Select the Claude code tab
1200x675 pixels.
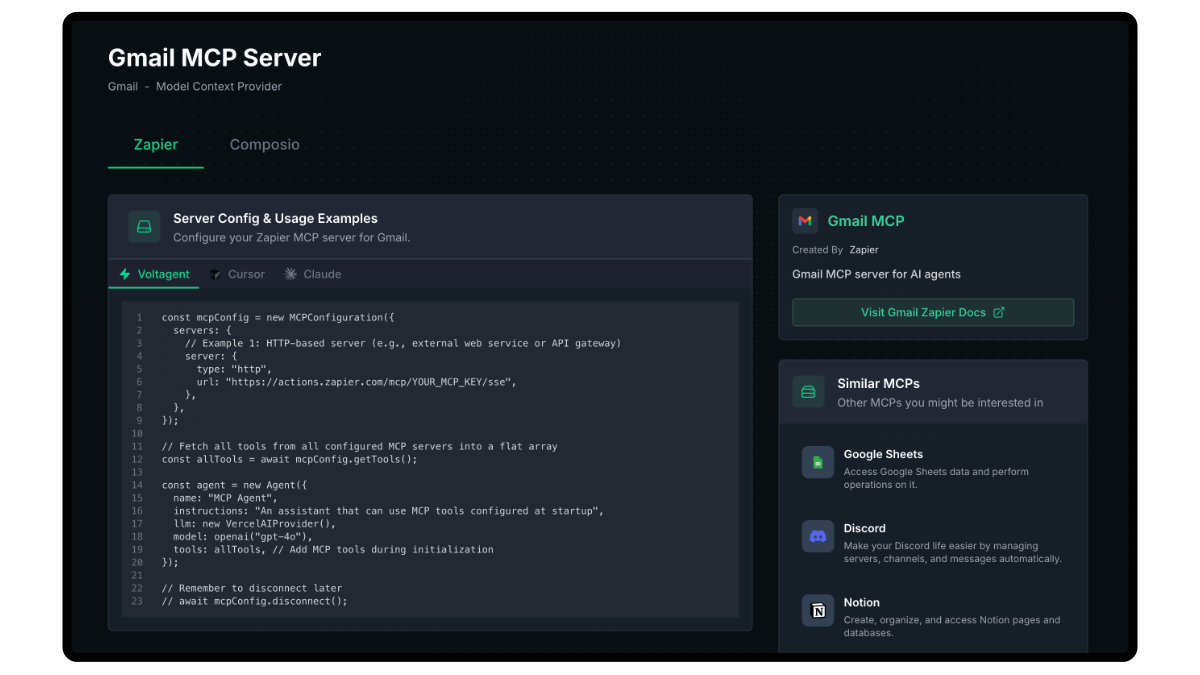pos(313,274)
